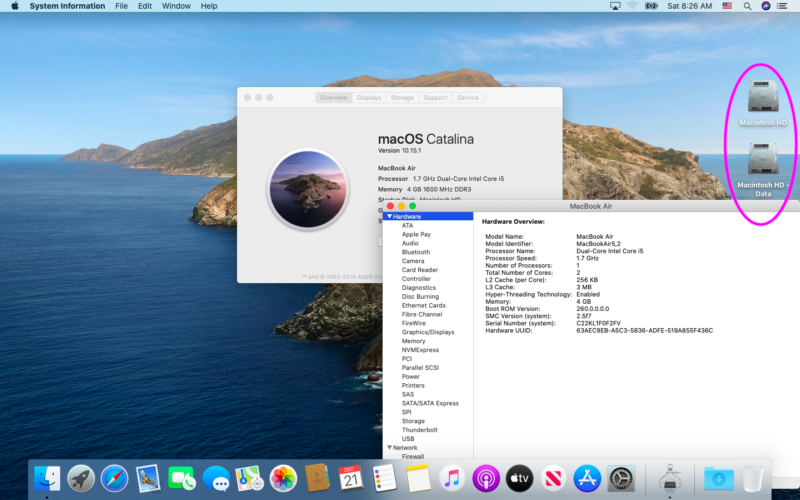Open Reminders from the Dock
Image resolution: width=800 pixels, height=500 pixels.
[x=384, y=479]
